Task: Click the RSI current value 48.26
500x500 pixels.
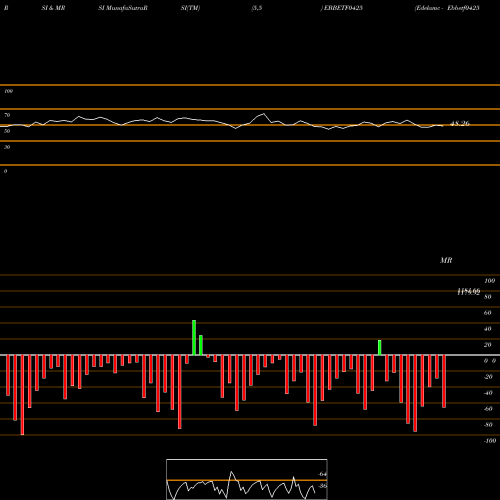Action: [460, 123]
